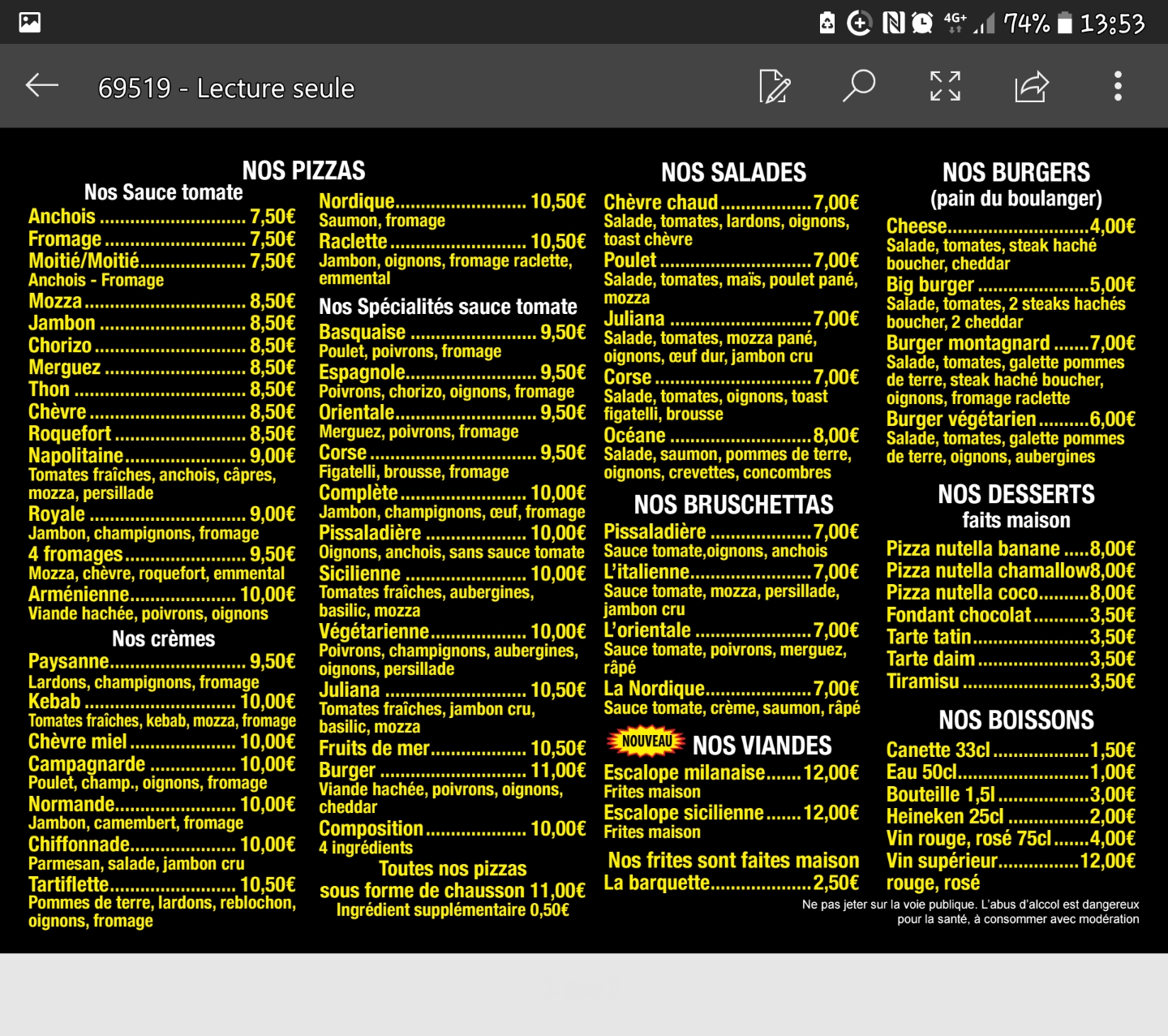Tap the yellow 'NOUVEAU' starburst badge
The image size is (1168, 1036).
point(646,742)
